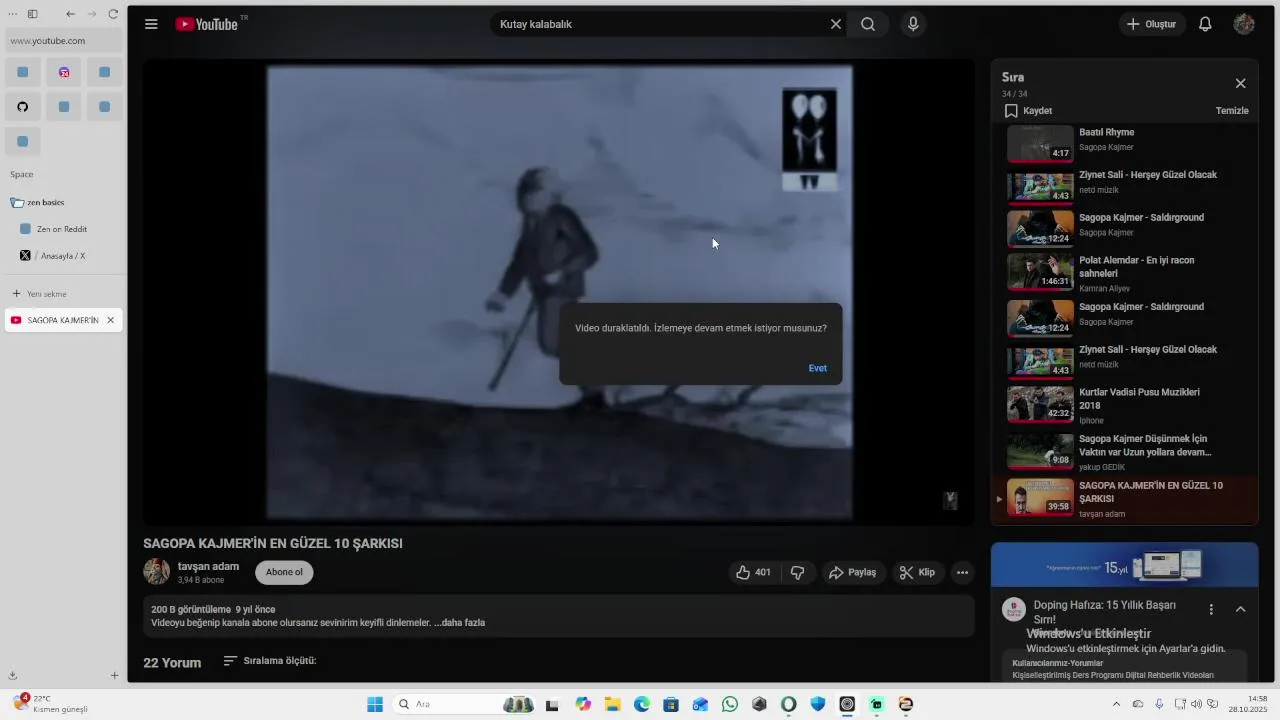Click the www.youtube.com address bar
This screenshot has height=720, width=1280.
coord(64,41)
